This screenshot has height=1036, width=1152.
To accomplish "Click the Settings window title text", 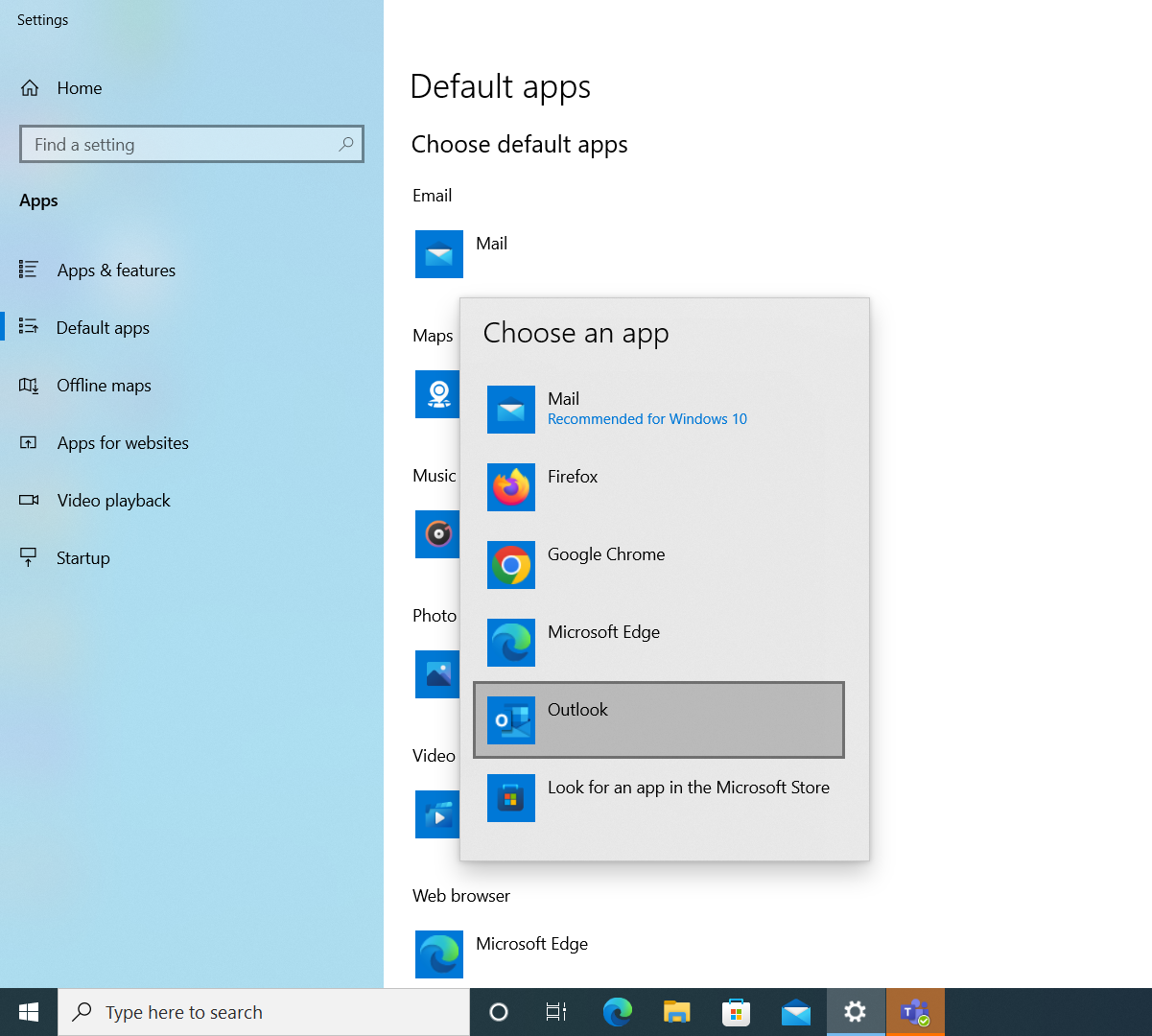I will (x=43, y=20).
